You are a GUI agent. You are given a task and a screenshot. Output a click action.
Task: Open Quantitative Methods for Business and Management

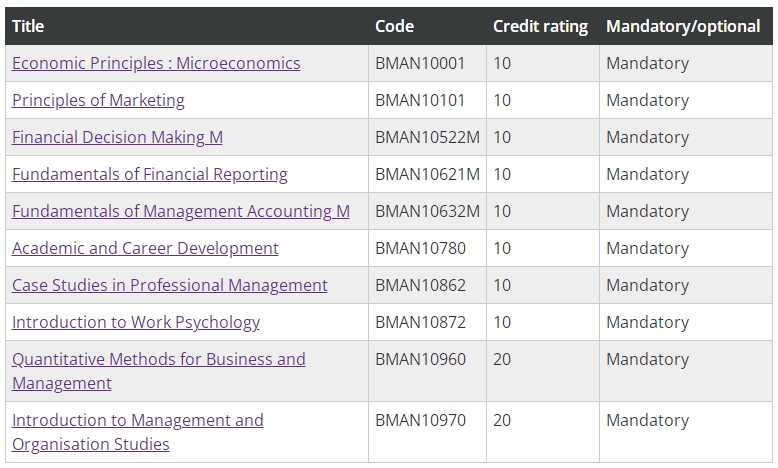[x=158, y=371]
